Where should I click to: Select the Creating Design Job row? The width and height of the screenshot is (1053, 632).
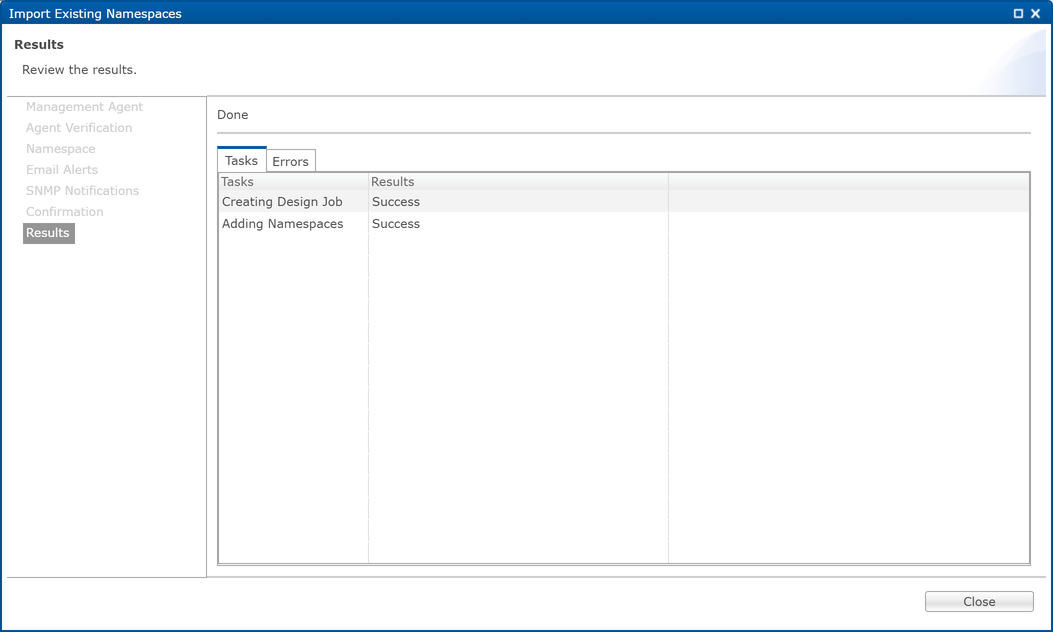pyautogui.click(x=624, y=201)
